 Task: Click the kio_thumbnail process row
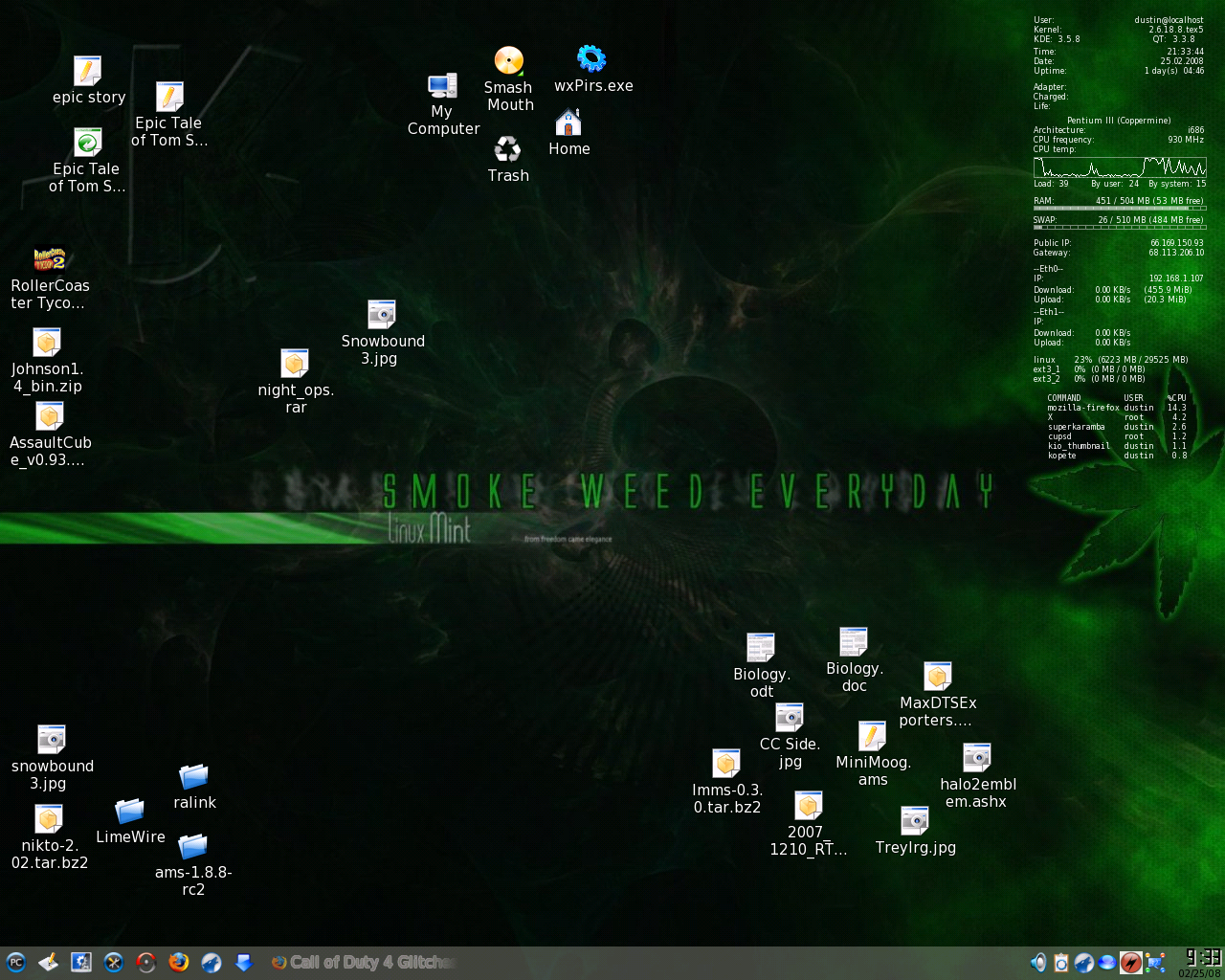pyautogui.click(x=1117, y=446)
